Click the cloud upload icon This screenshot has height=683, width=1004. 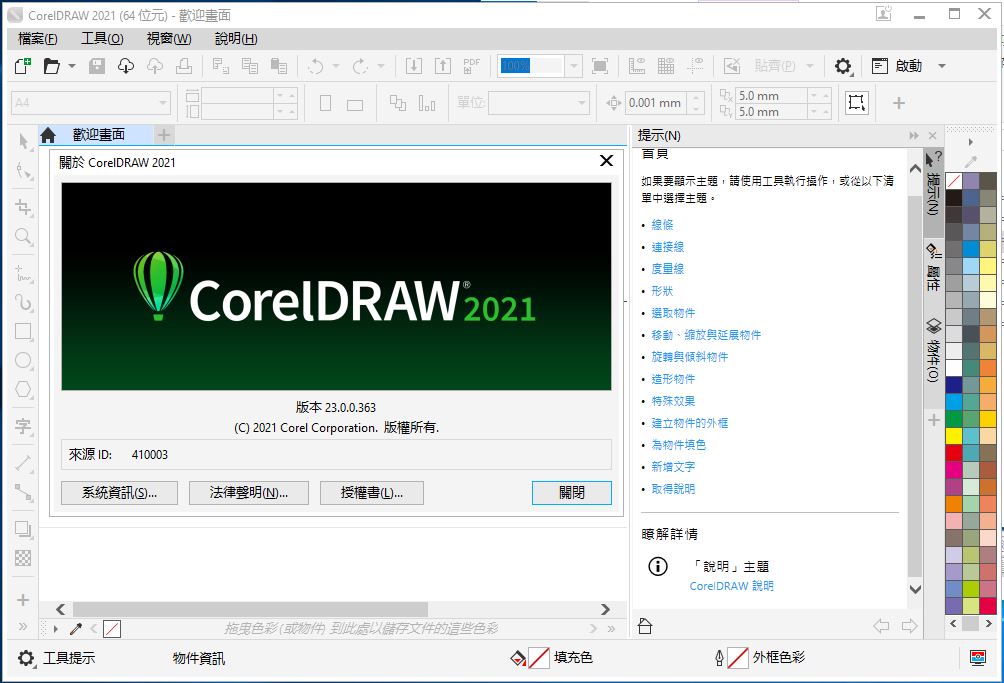click(155, 66)
